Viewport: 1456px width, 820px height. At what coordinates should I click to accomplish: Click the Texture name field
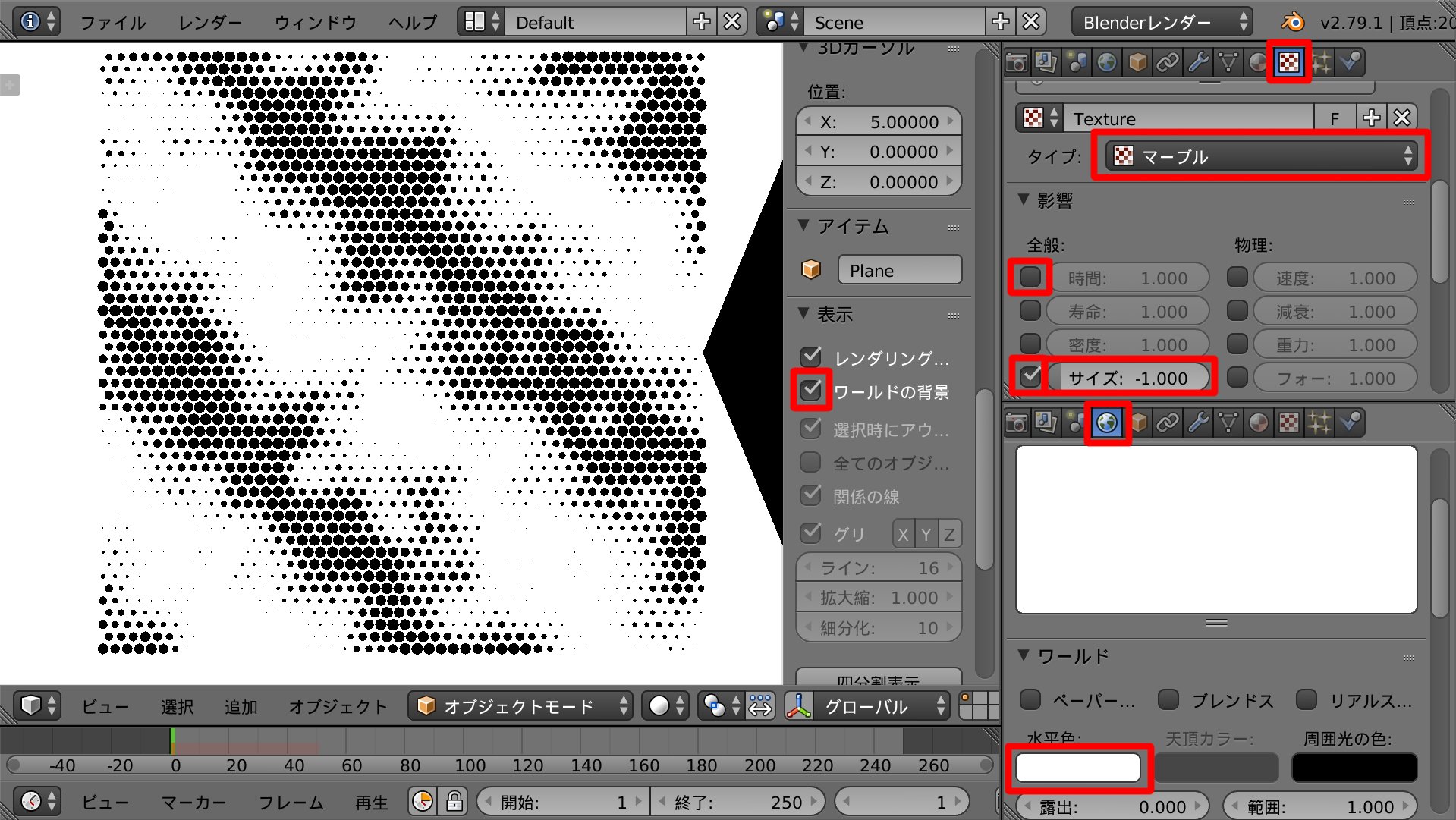pos(1189,118)
